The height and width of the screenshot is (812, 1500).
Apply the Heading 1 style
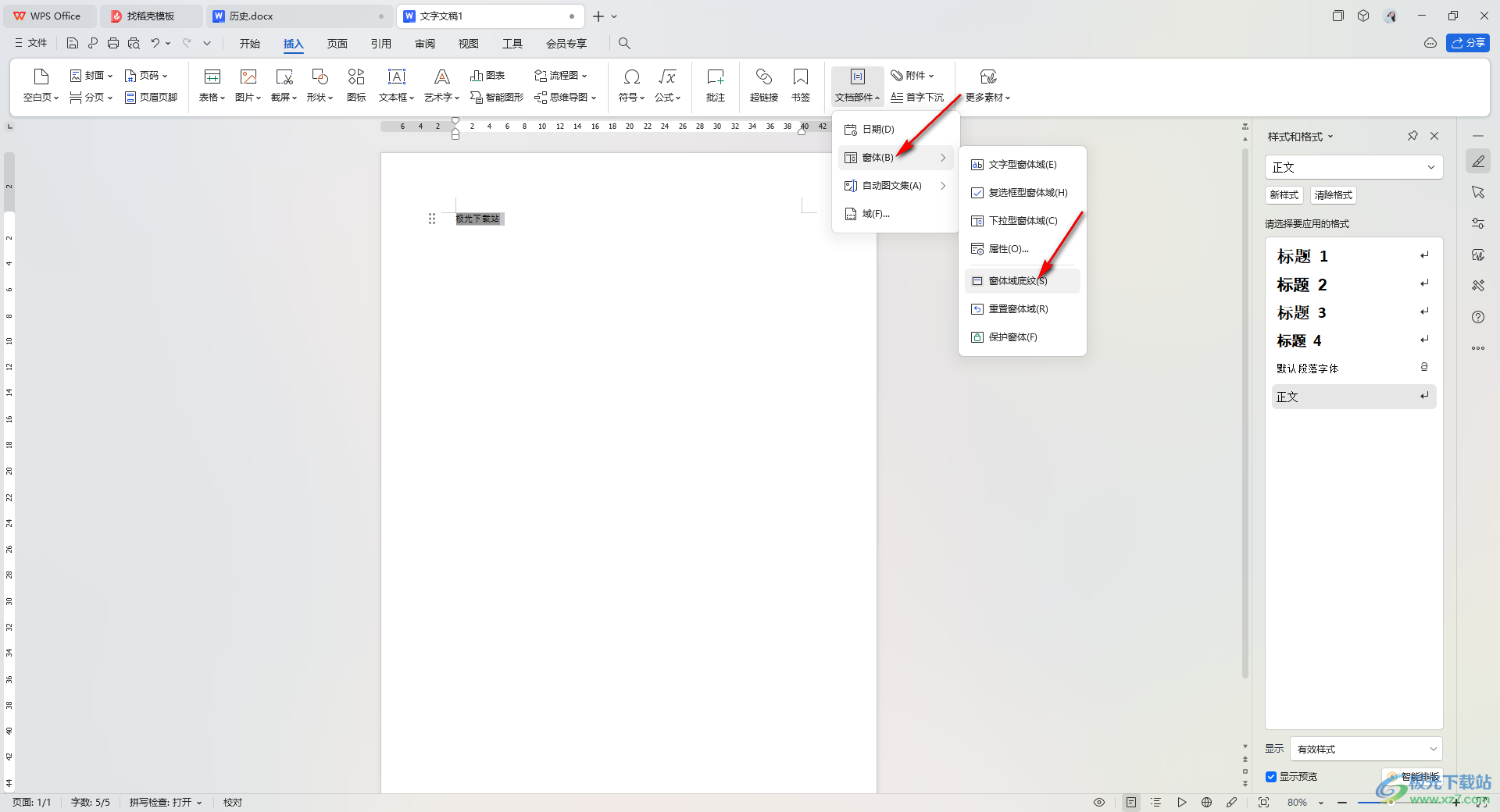coord(1354,256)
